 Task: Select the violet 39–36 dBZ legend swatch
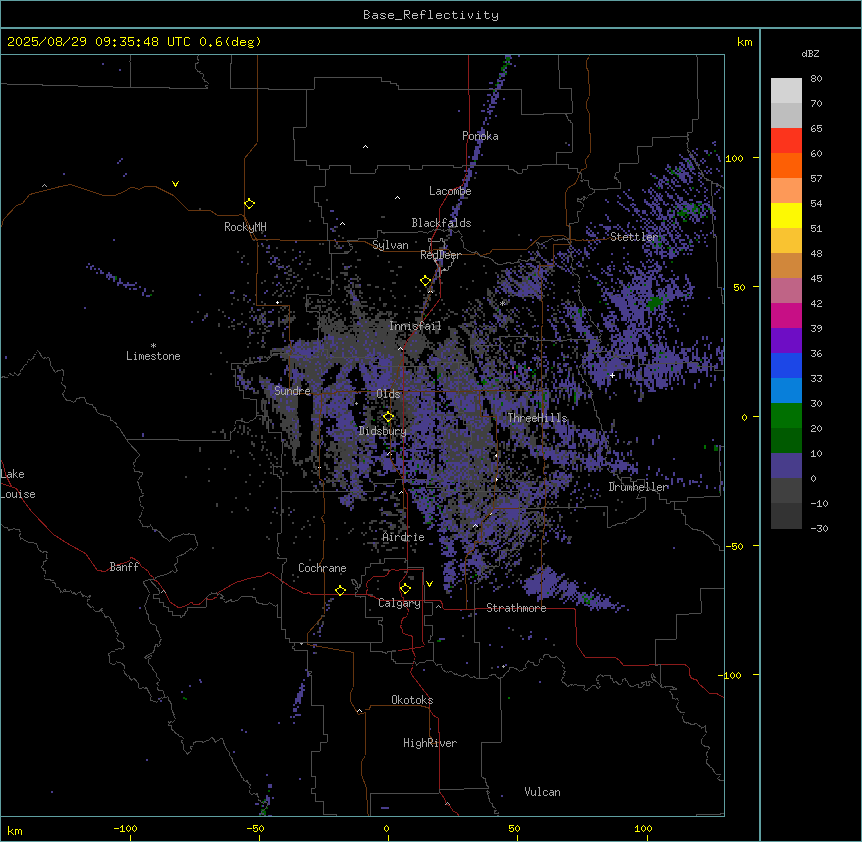point(786,341)
